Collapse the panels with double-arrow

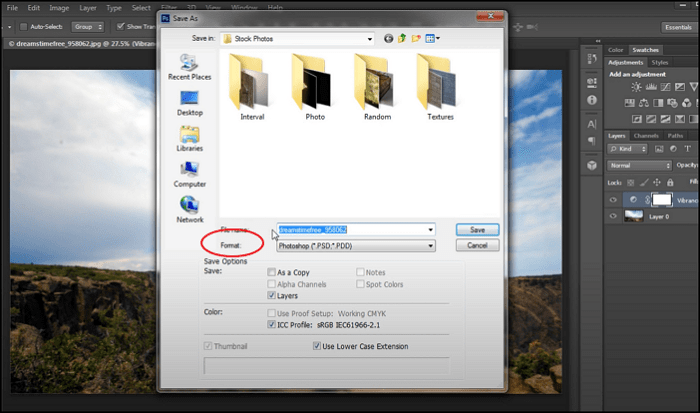[x=598, y=41]
